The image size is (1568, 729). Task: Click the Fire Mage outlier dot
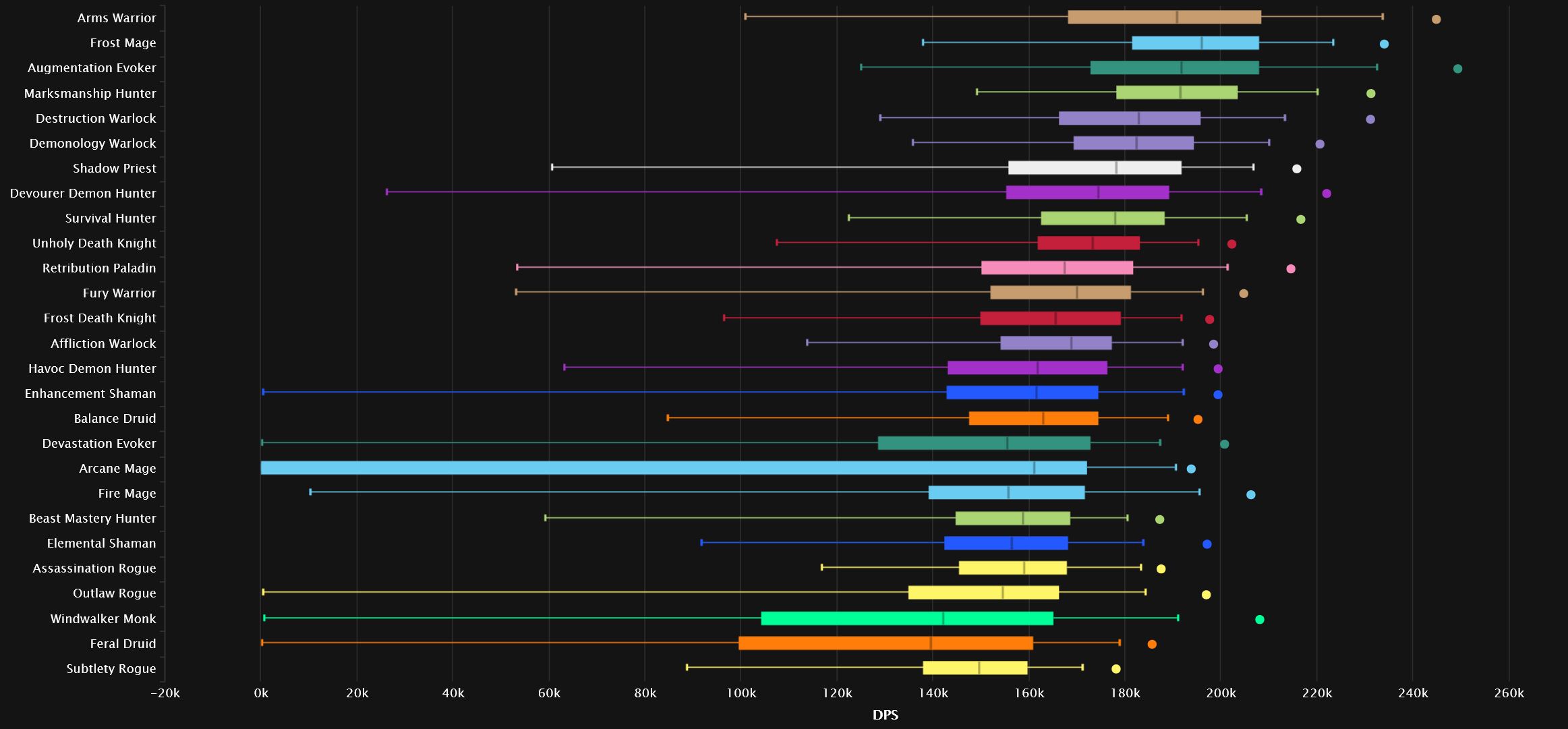coord(1251,495)
